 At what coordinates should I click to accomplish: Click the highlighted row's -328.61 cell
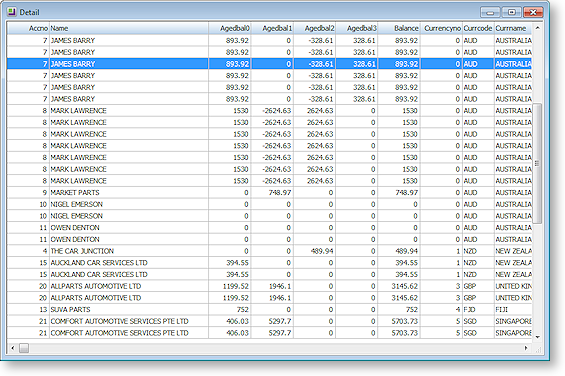pos(314,64)
